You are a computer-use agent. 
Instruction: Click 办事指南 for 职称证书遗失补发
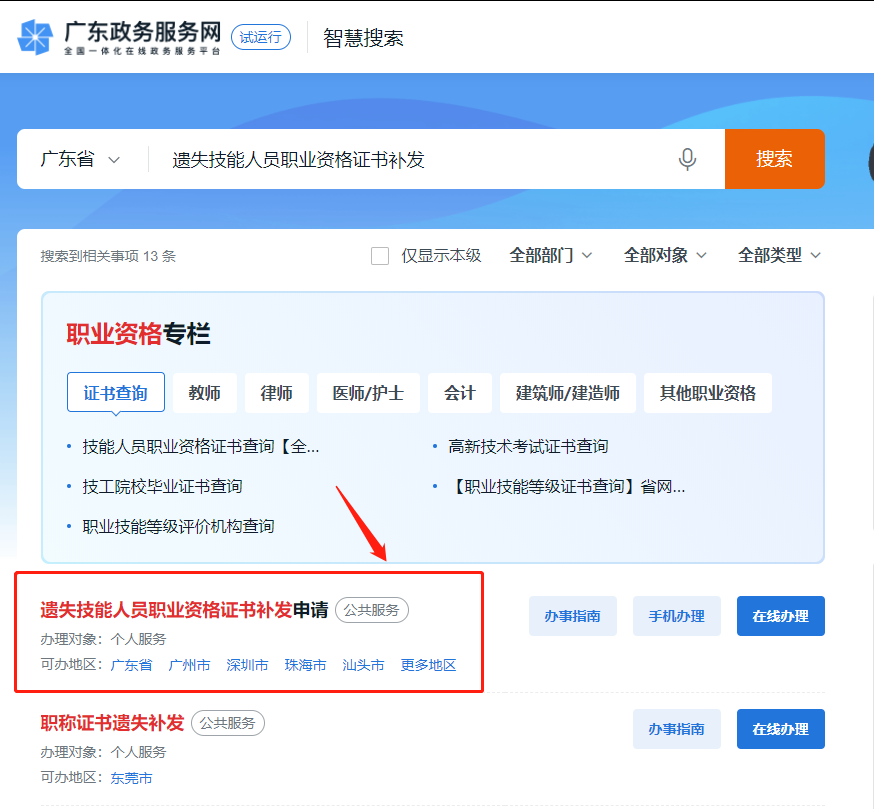677,729
